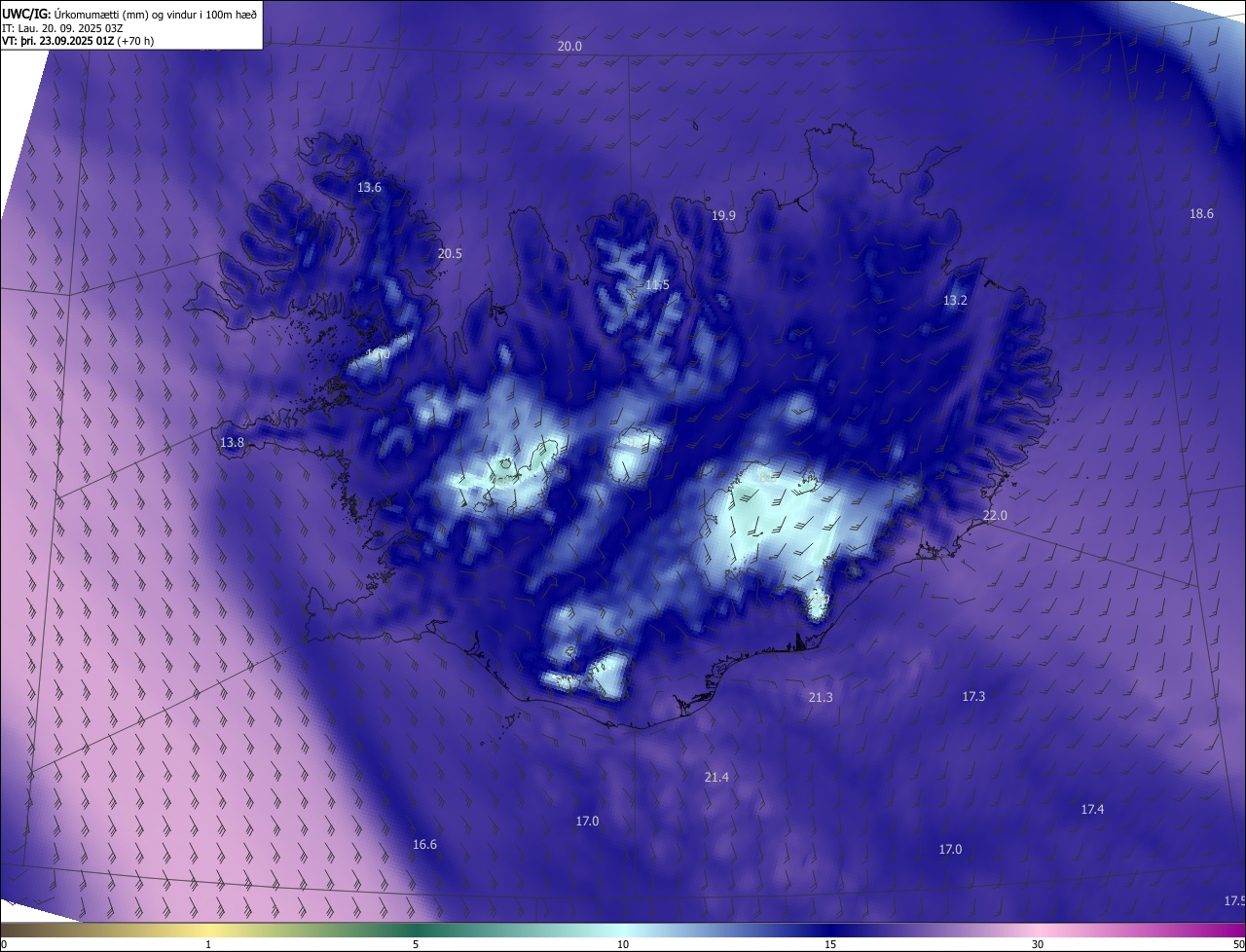Click the 21.4 value label

pos(716,777)
